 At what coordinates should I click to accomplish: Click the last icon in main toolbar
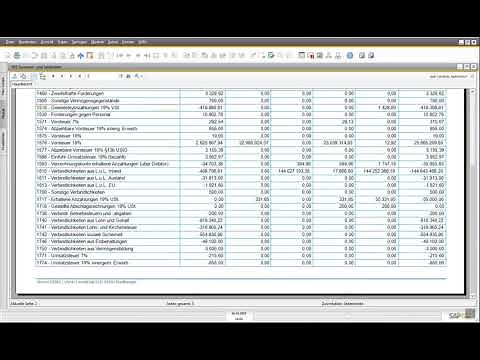pyautogui.click(x=371, y=55)
